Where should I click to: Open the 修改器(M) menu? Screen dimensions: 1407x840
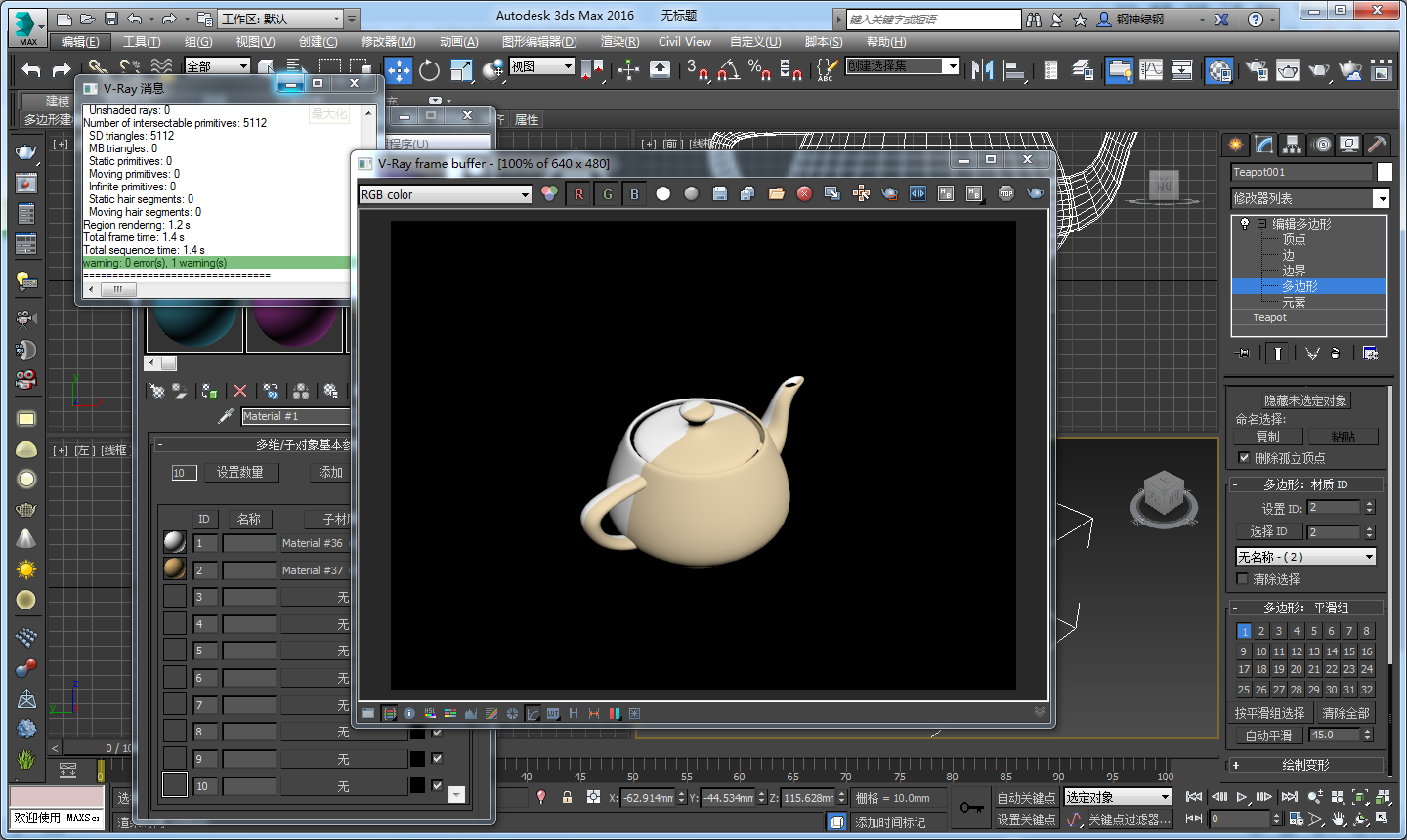388,41
